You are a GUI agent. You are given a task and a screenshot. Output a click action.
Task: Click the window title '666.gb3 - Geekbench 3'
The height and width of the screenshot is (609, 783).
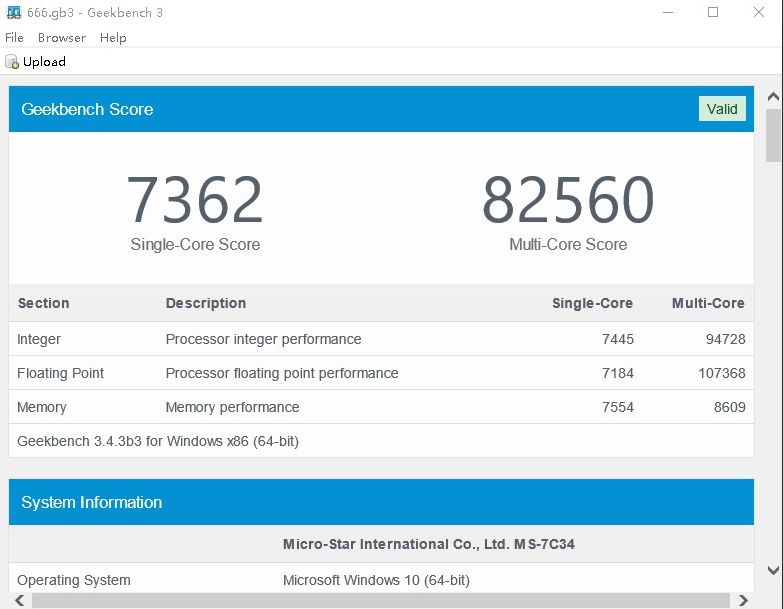click(x=95, y=12)
